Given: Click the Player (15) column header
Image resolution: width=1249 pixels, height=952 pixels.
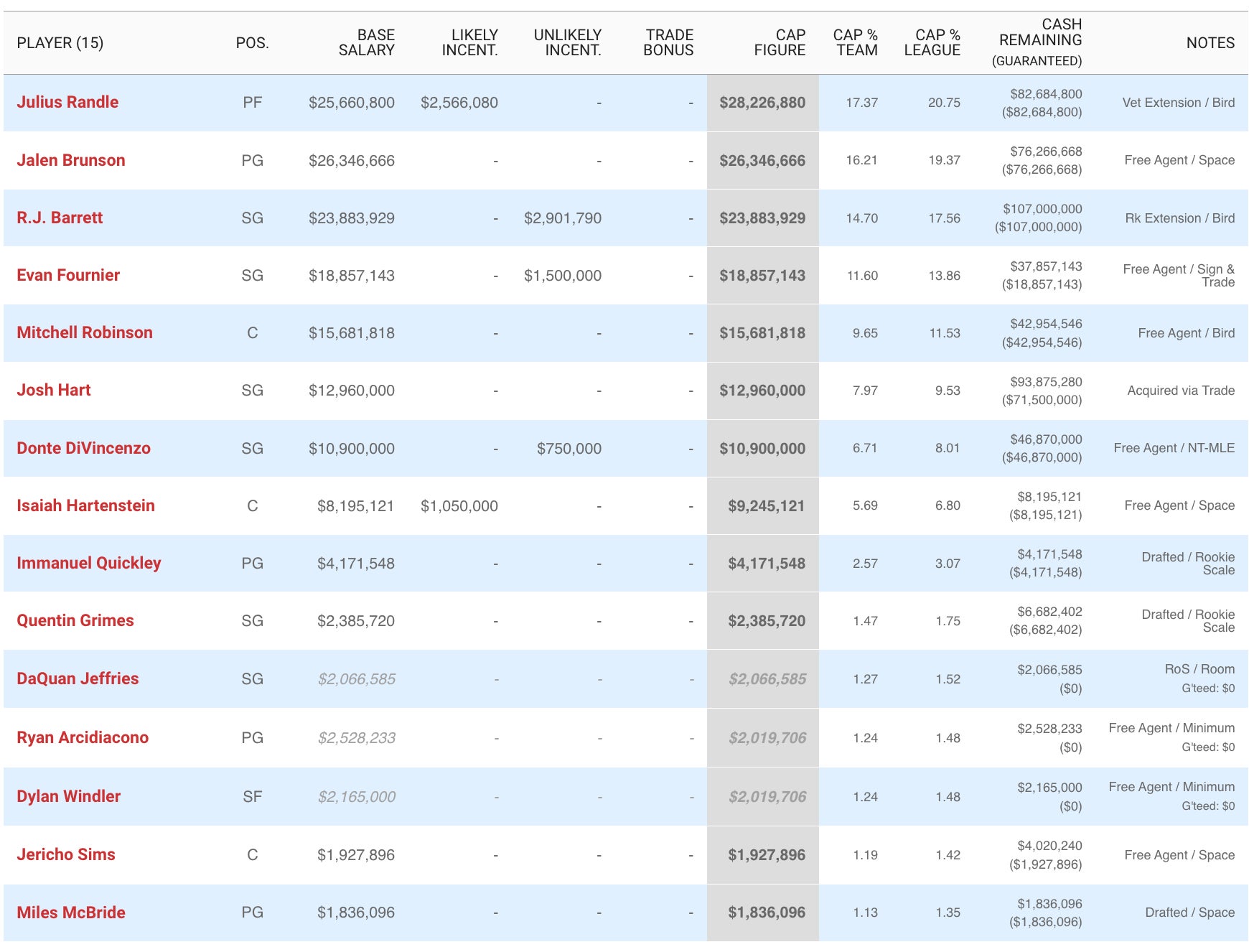Looking at the screenshot, I should tap(60, 42).
